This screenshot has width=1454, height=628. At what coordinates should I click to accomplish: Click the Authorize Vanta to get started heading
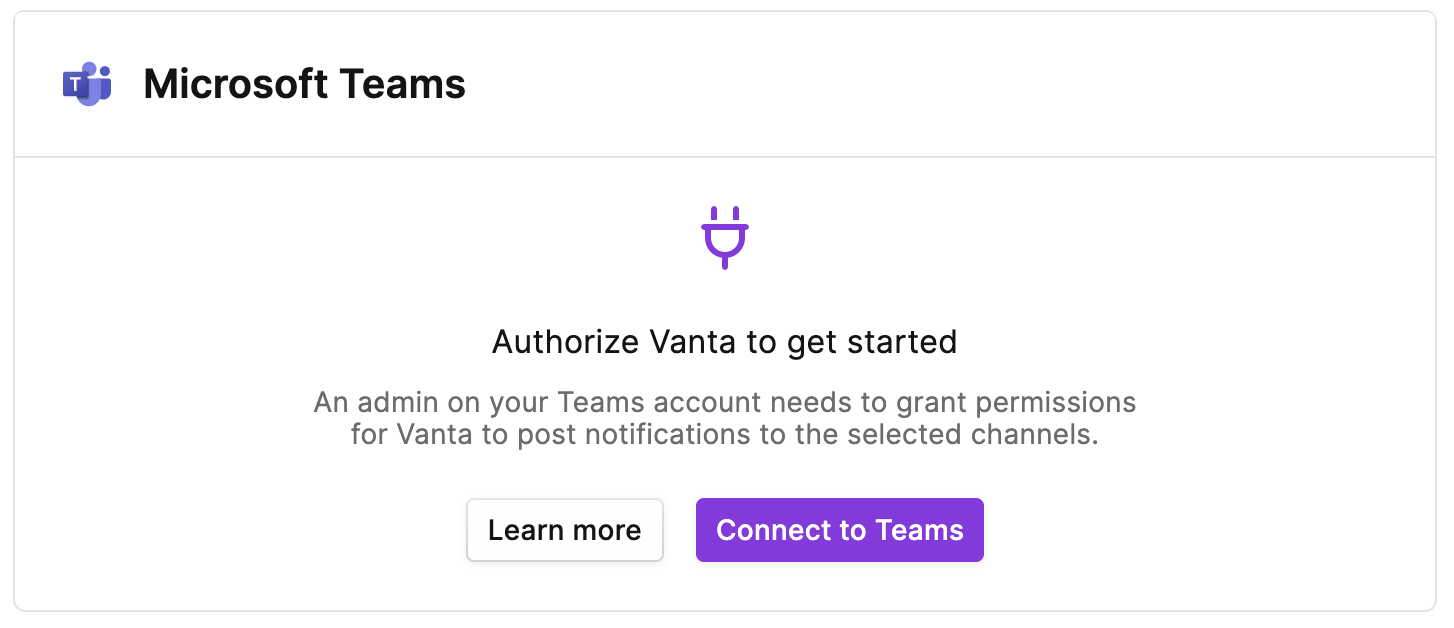(x=725, y=342)
